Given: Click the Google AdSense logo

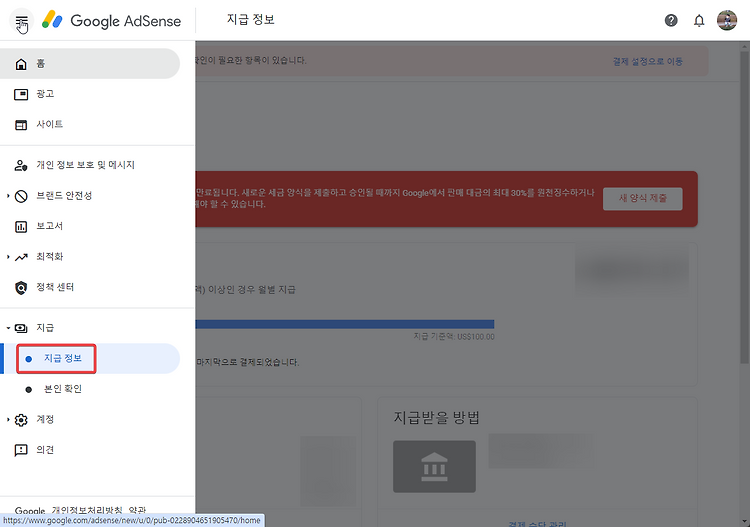Looking at the screenshot, I should [x=111, y=21].
